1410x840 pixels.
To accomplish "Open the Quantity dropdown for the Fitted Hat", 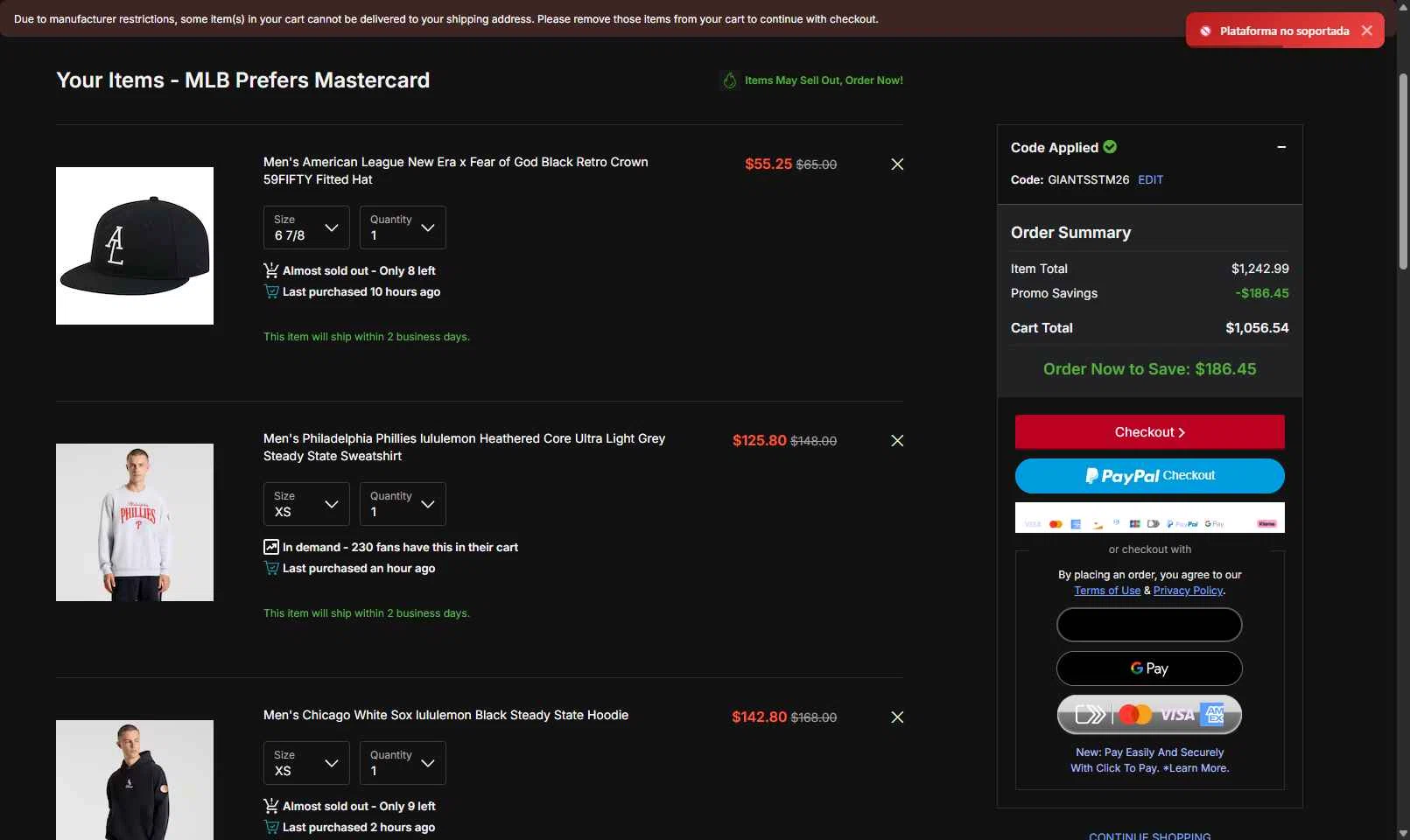I will pyautogui.click(x=403, y=227).
